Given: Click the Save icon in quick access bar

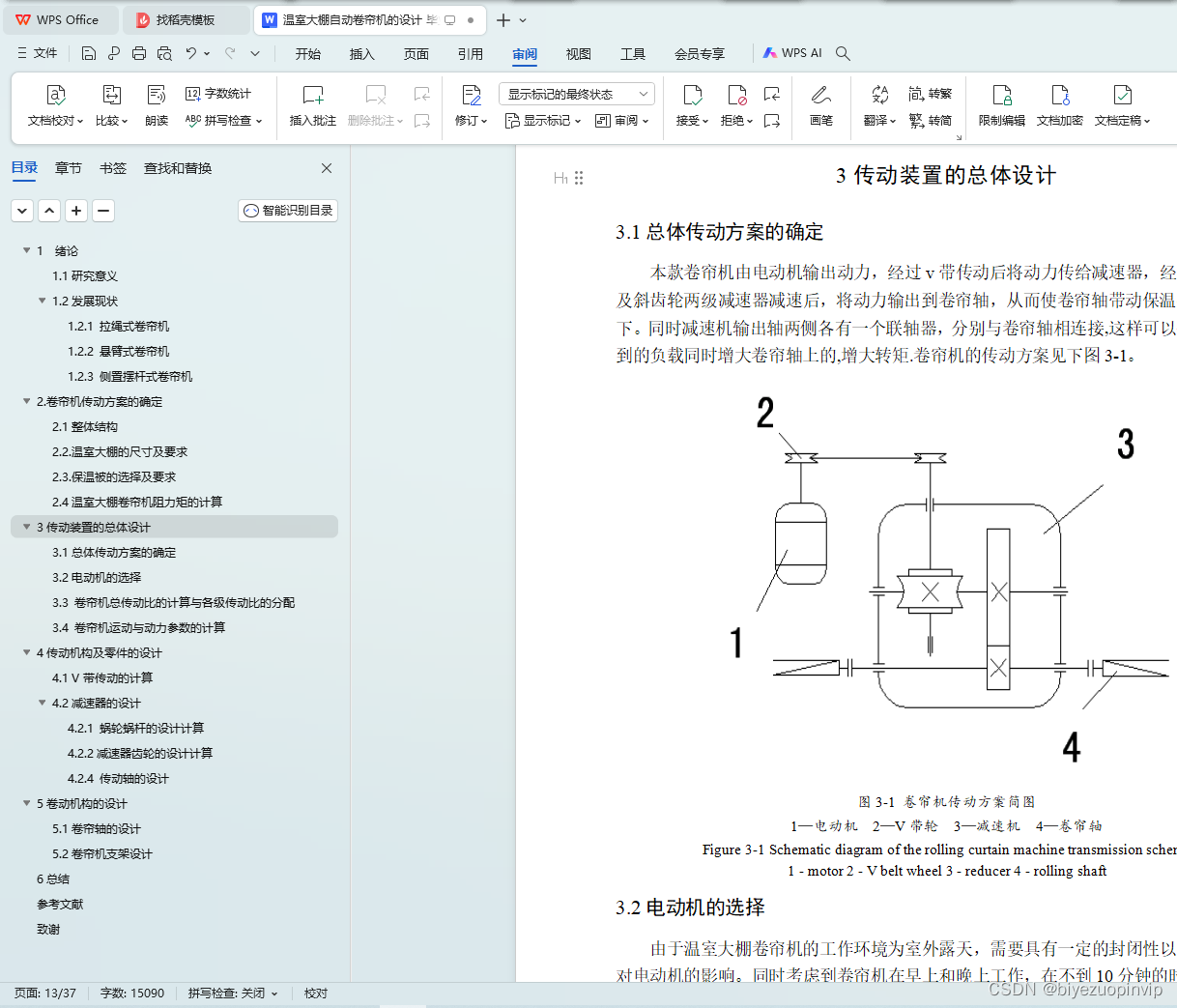Looking at the screenshot, I should [89, 53].
